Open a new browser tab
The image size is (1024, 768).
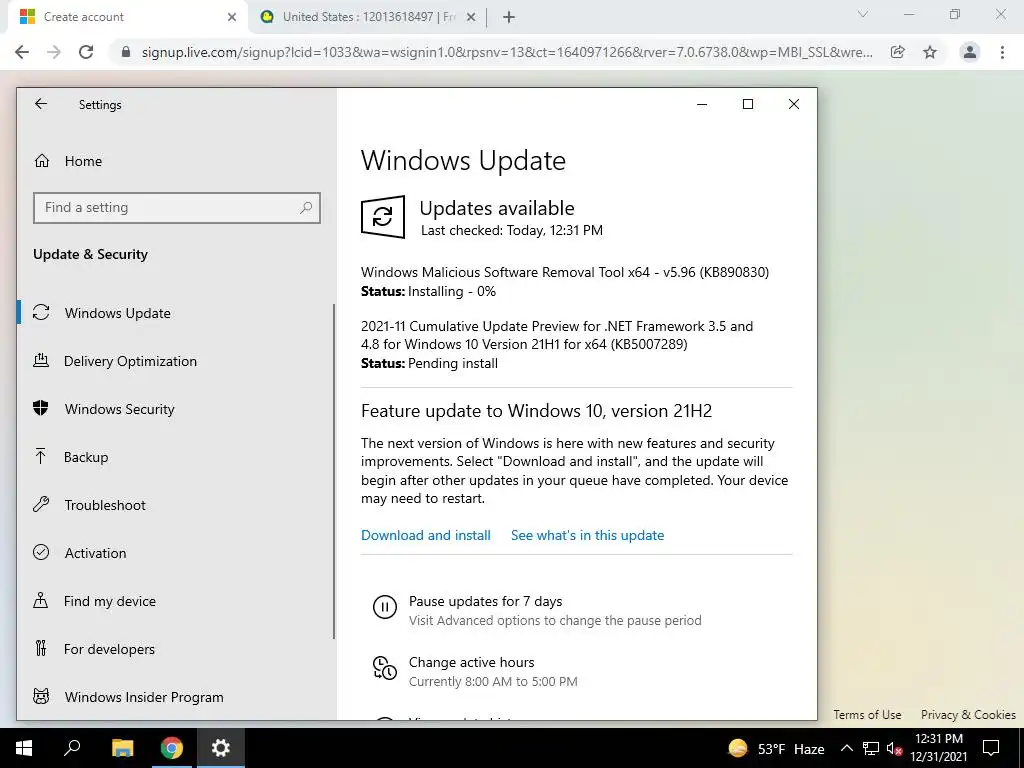click(x=509, y=17)
